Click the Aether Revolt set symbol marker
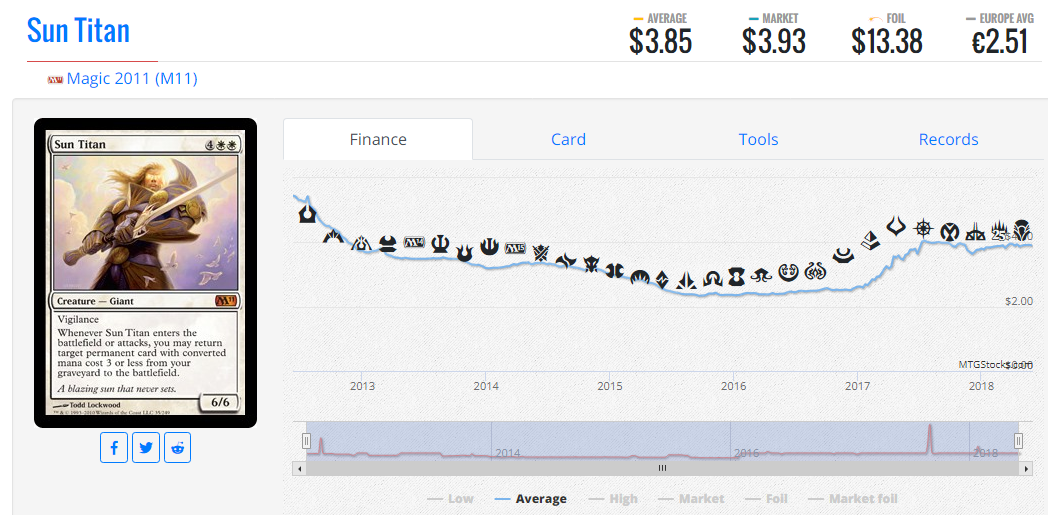 (x=817, y=271)
